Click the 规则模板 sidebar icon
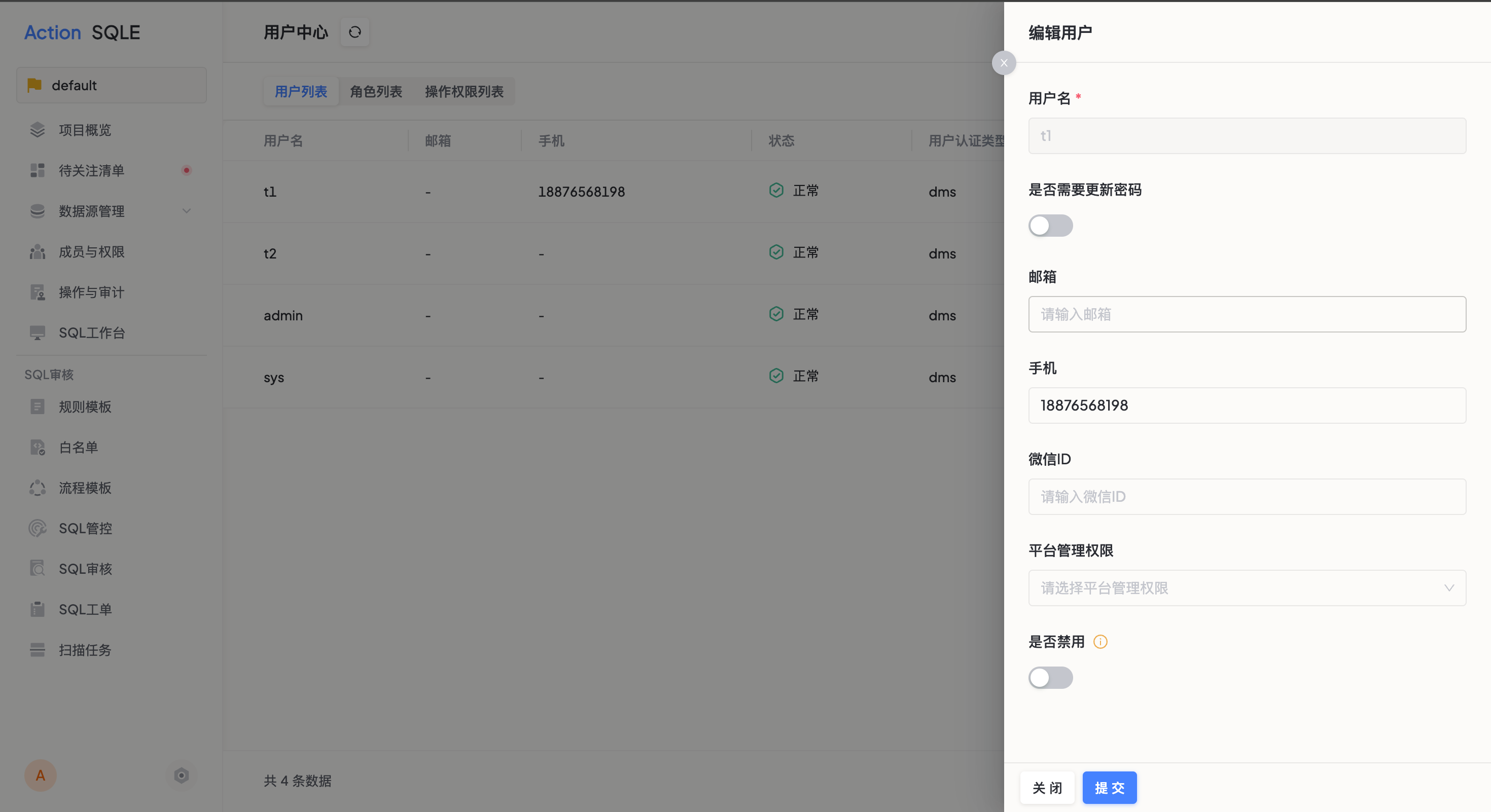The image size is (1491, 812). pos(38,407)
